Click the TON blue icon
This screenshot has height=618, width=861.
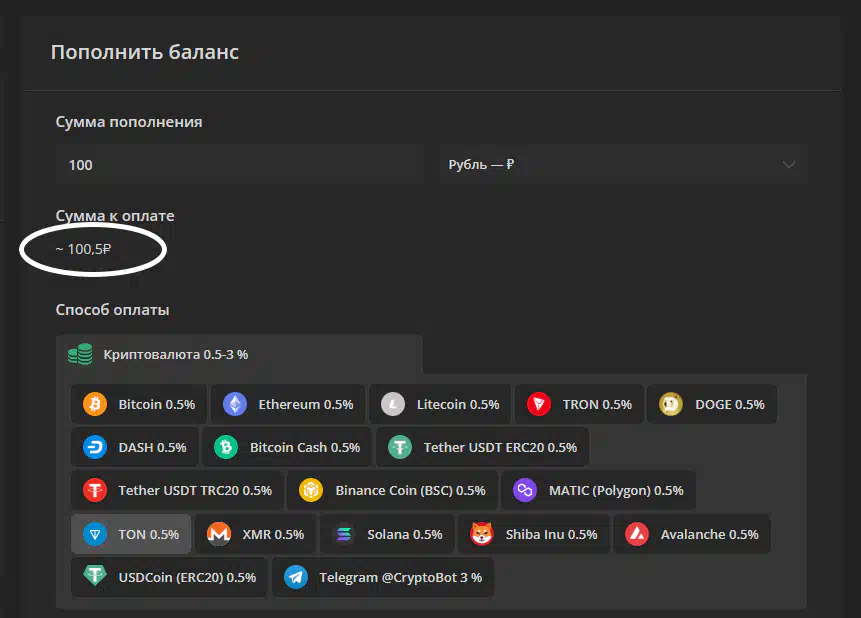95,534
